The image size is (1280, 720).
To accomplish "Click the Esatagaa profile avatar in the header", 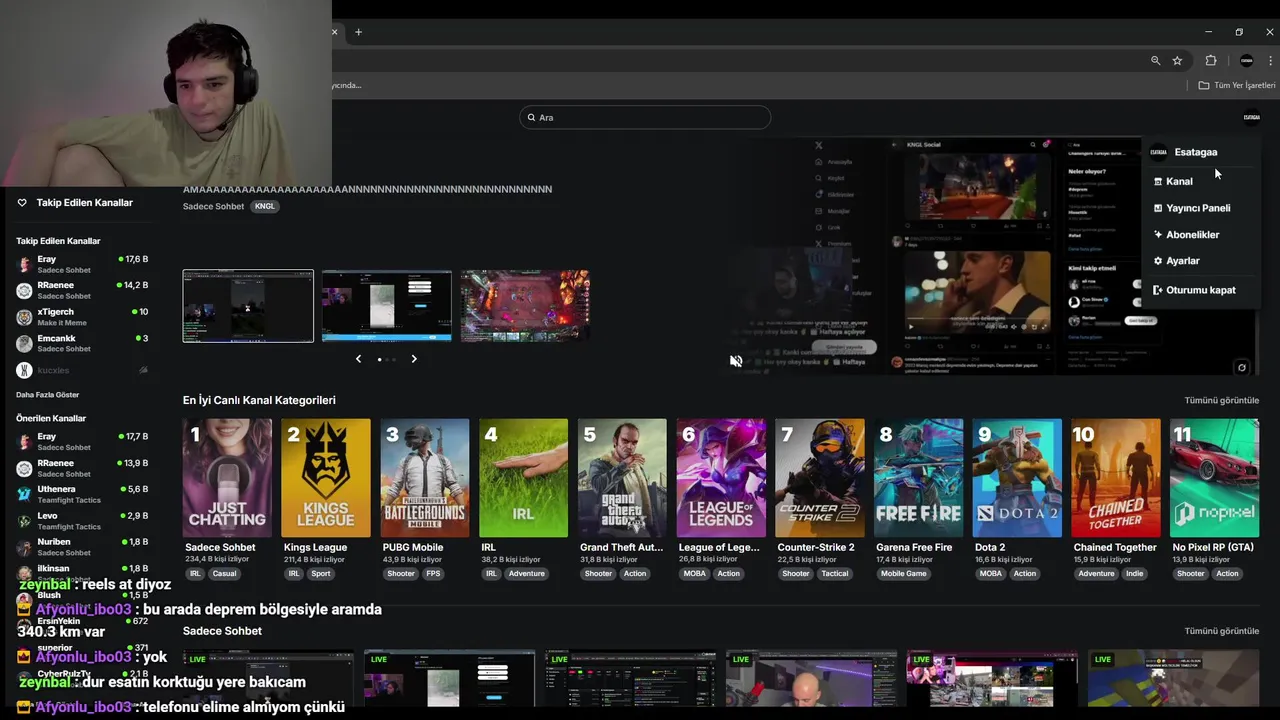I will click(x=1251, y=117).
